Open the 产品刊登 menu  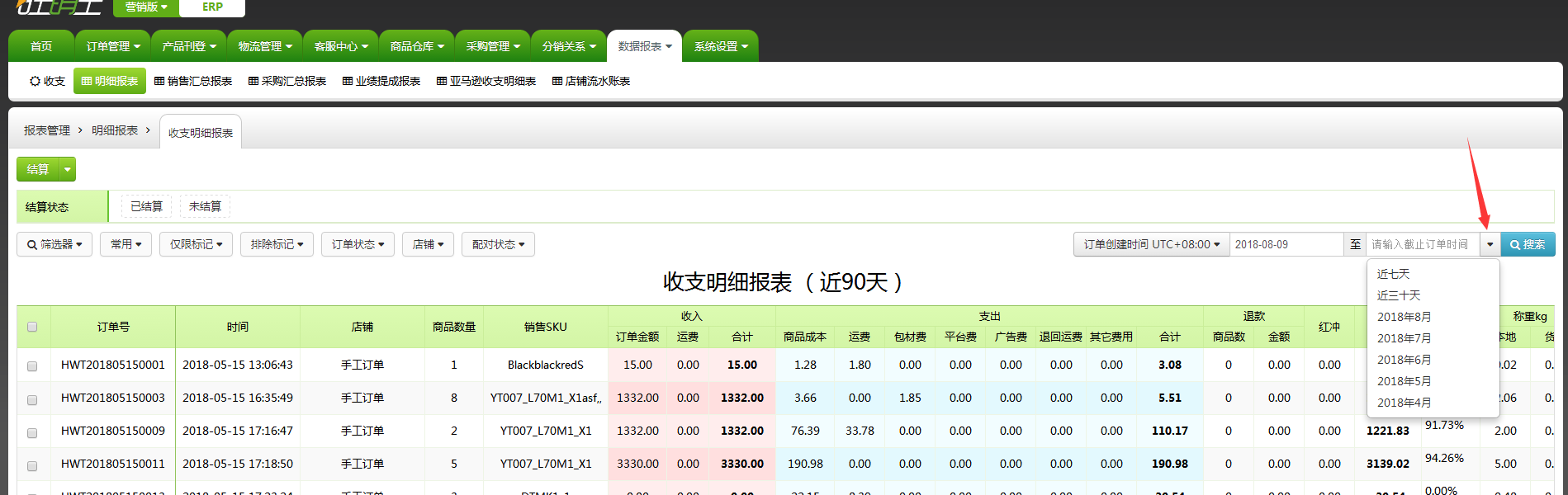pos(189,46)
